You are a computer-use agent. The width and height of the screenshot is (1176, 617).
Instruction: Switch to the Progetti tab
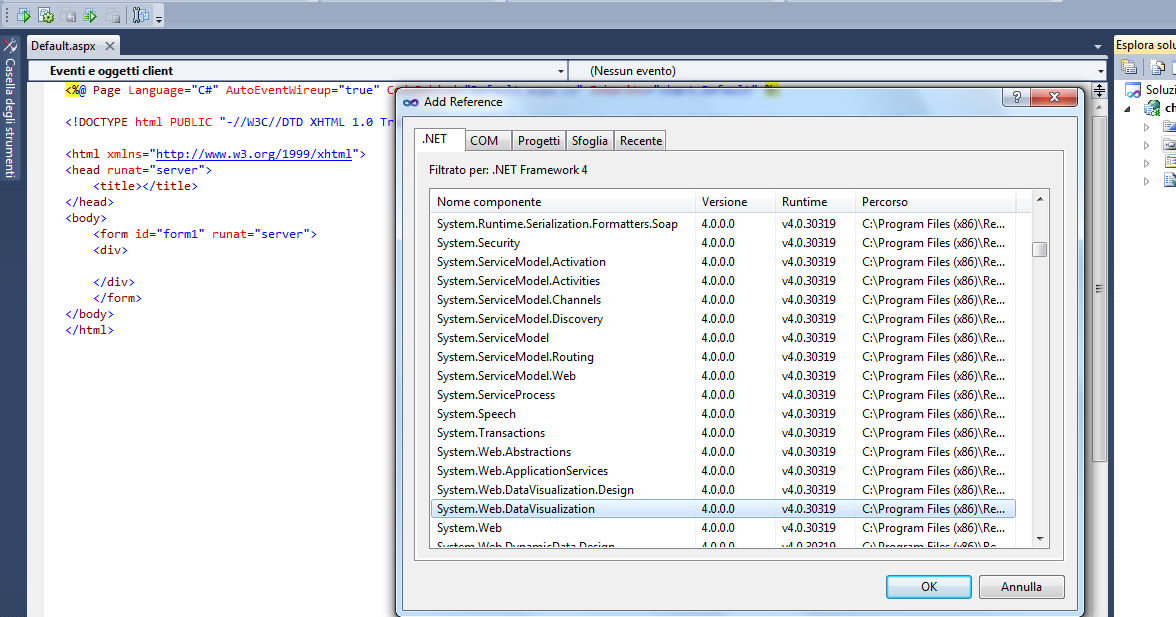coord(538,140)
